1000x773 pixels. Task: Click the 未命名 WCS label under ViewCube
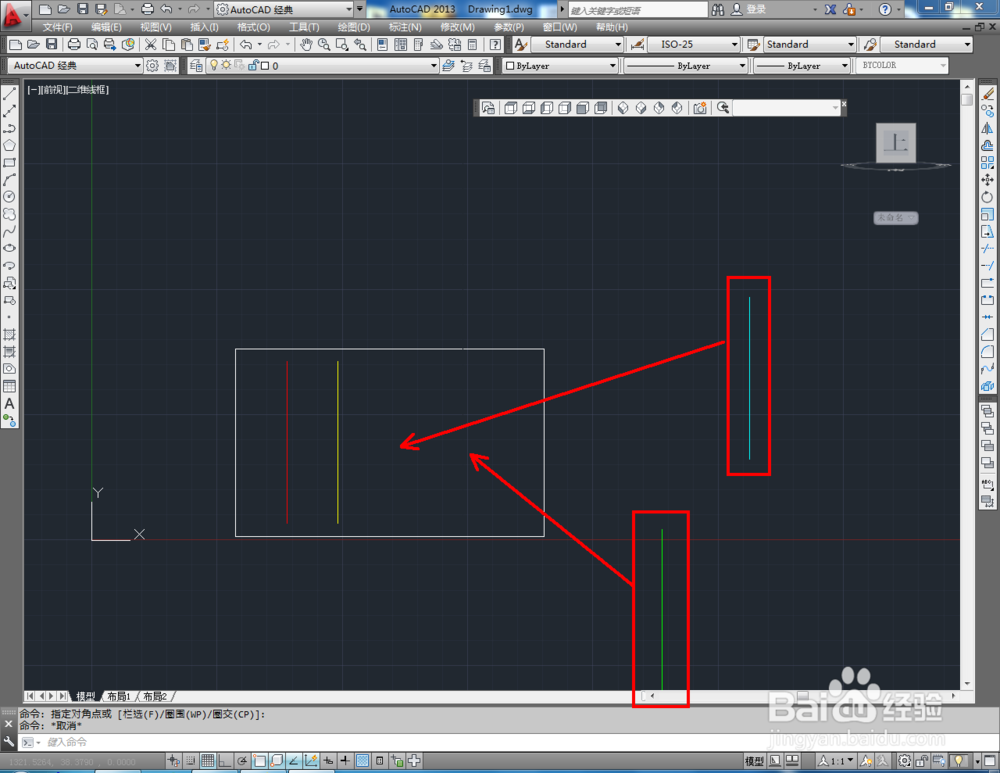pos(895,217)
